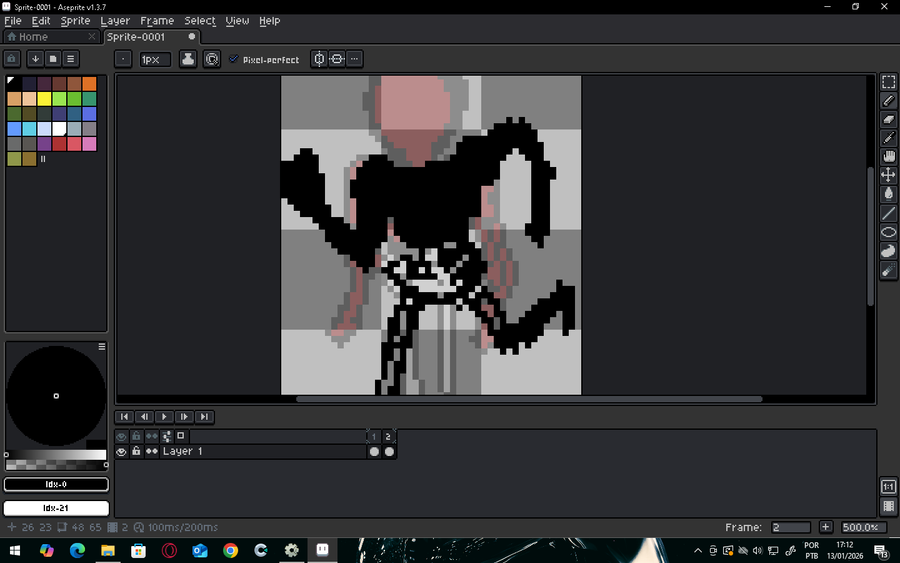Click the brush type dot button
This screenshot has width=900, height=563.
[123, 59]
